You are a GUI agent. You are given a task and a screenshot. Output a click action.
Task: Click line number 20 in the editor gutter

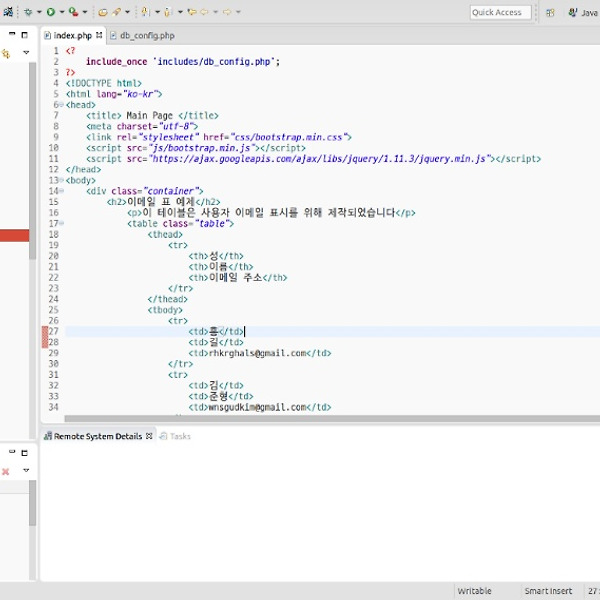(x=54, y=256)
